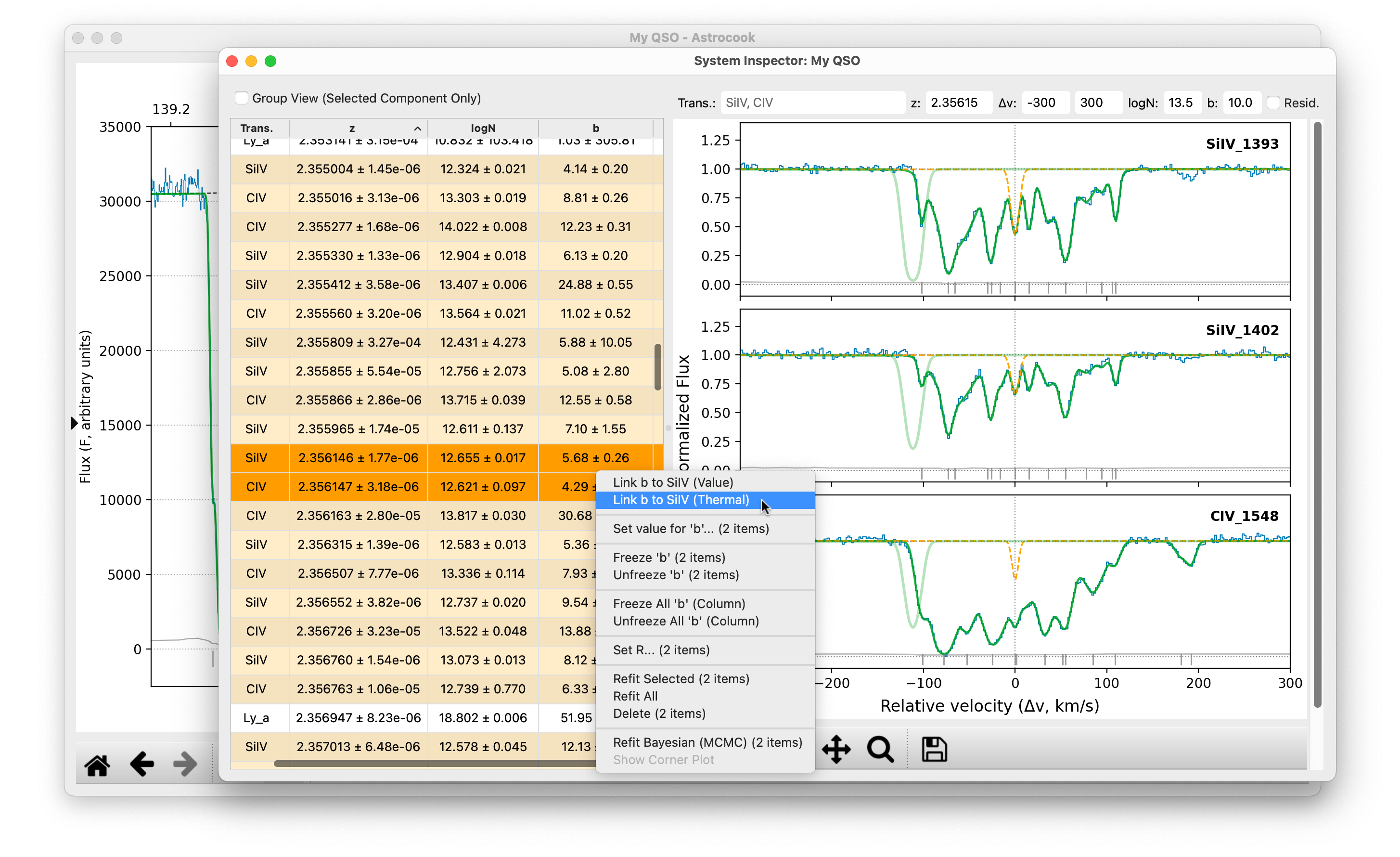The height and width of the screenshot is (857, 1400).
Task: Choose Delete (2 items)
Action: [x=705, y=714]
